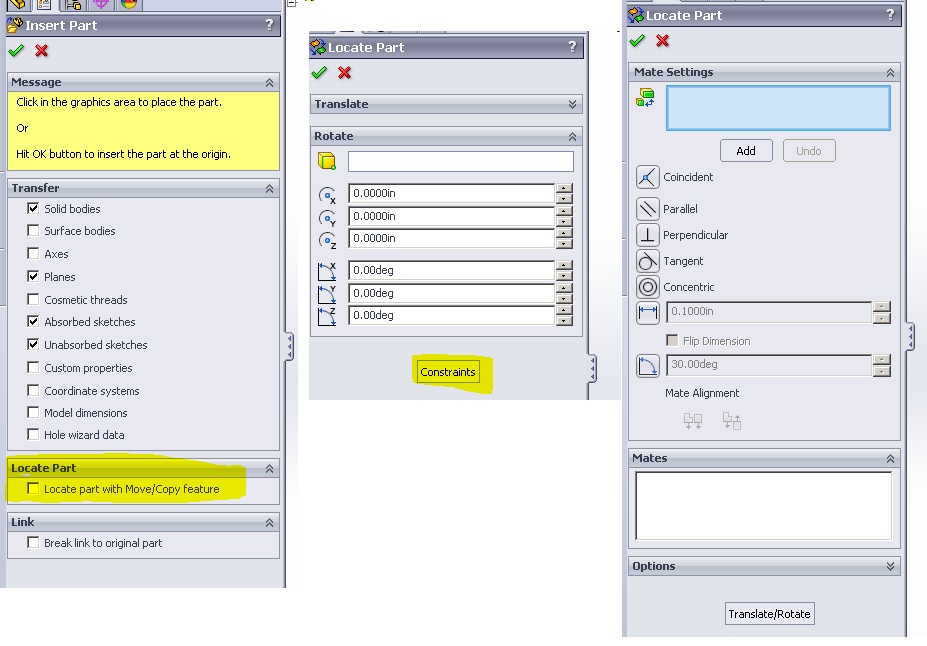Enable Axes transfer checkbox
This screenshot has height=646, width=927.
(33, 254)
